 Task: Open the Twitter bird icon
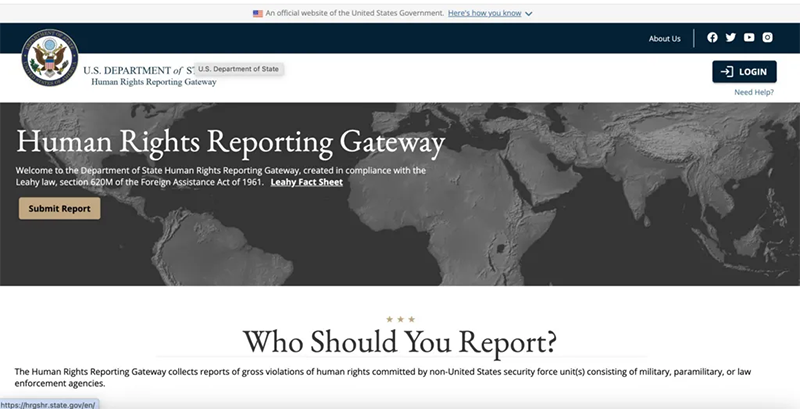coord(731,38)
